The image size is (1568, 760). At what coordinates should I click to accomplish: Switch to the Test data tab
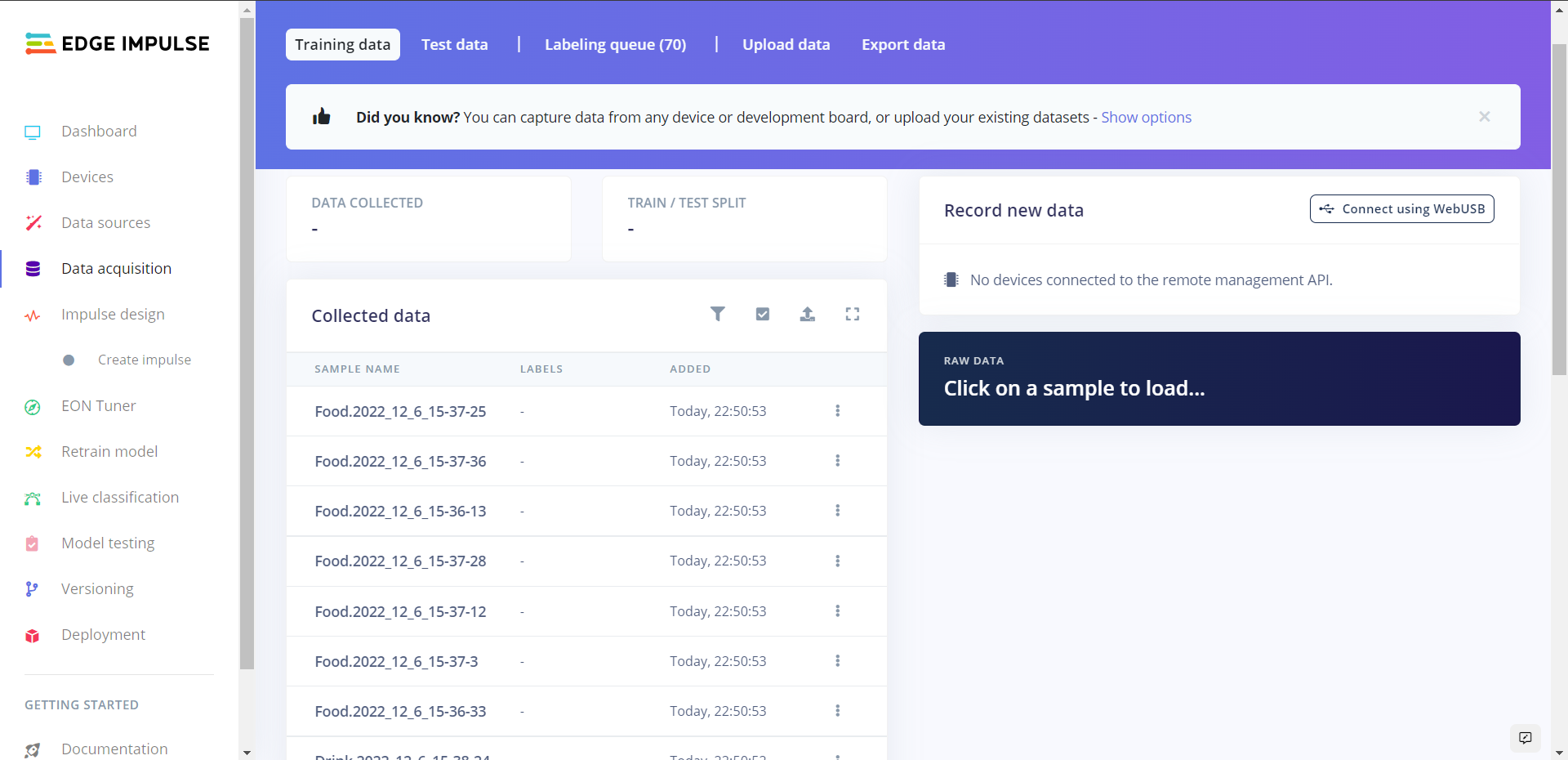pyautogui.click(x=454, y=45)
